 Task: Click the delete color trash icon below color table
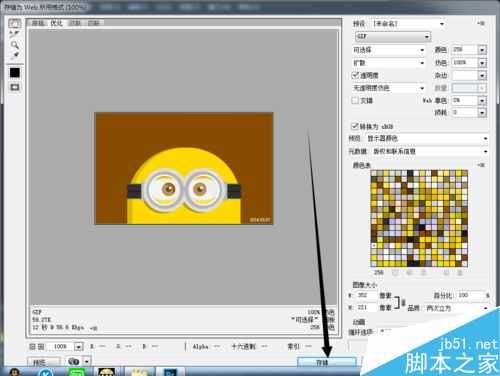pos(460,273)
